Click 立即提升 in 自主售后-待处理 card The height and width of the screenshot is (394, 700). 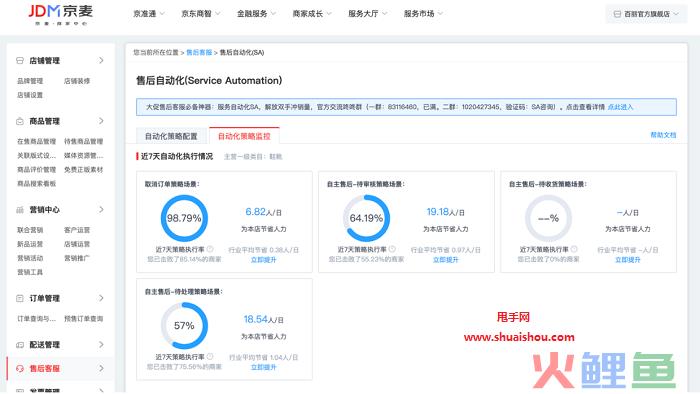click(x=263, y=367)
